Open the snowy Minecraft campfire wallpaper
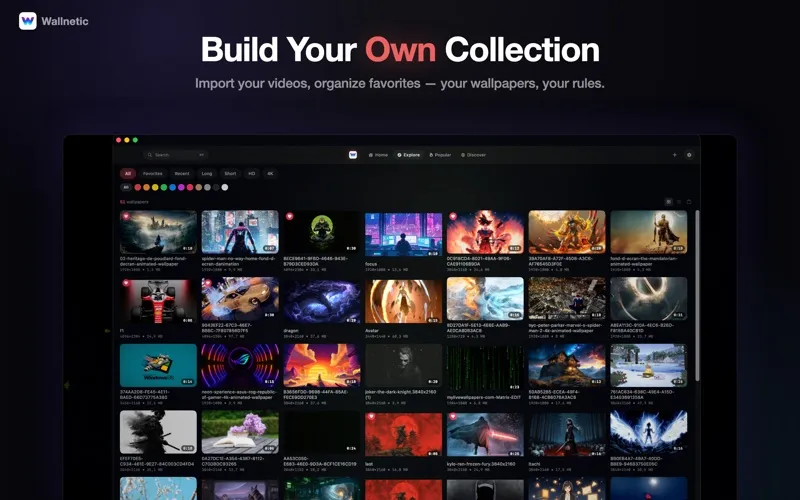Image resolution: width=800 pixels, height=500 pixels. click(x=648, y=365)
